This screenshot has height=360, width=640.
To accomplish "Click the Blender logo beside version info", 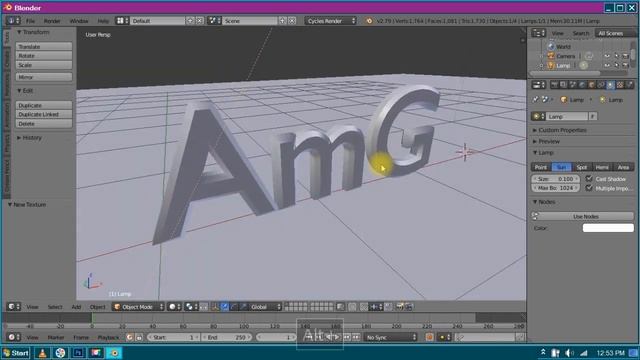I will 369,20.
